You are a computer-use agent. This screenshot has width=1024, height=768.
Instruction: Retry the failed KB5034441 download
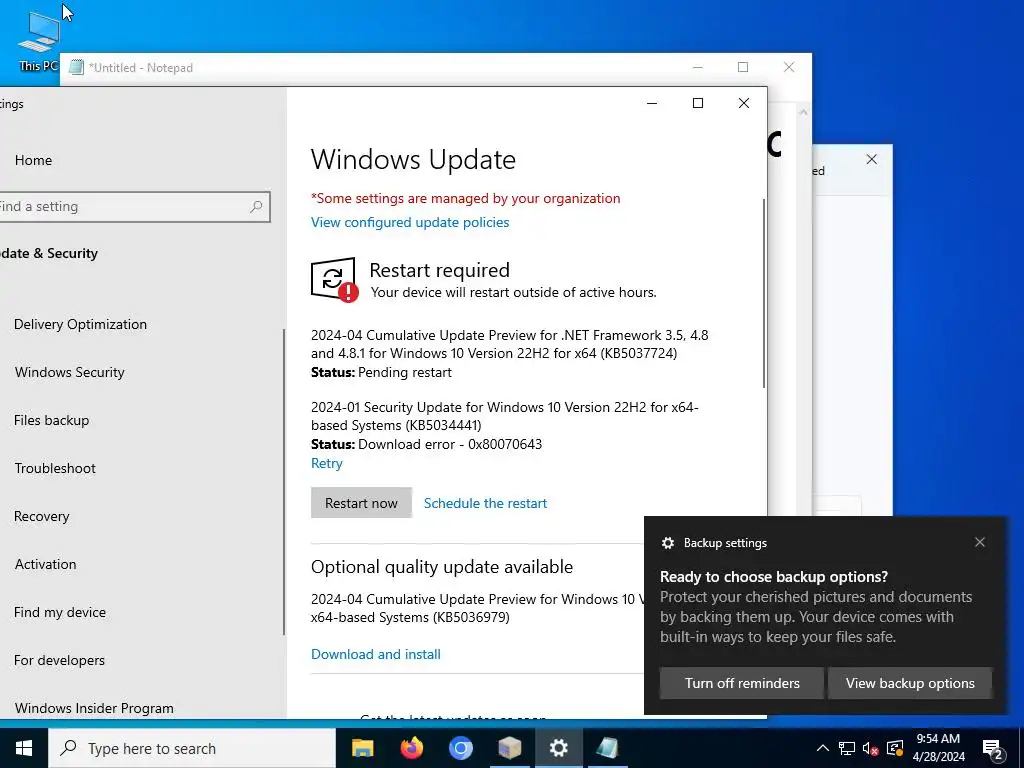coord(327,463)
